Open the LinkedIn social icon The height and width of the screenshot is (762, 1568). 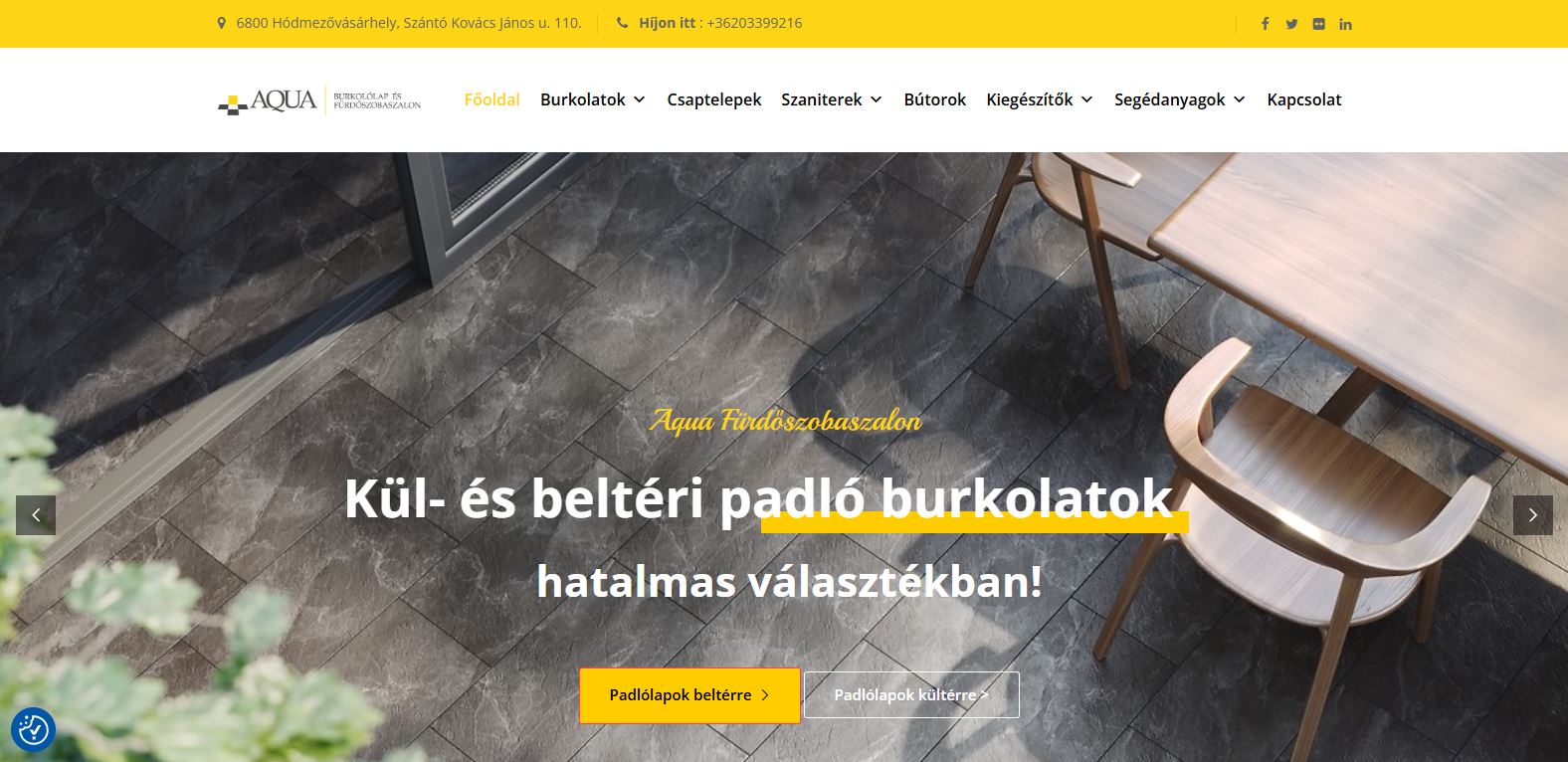coord(1345,24)
